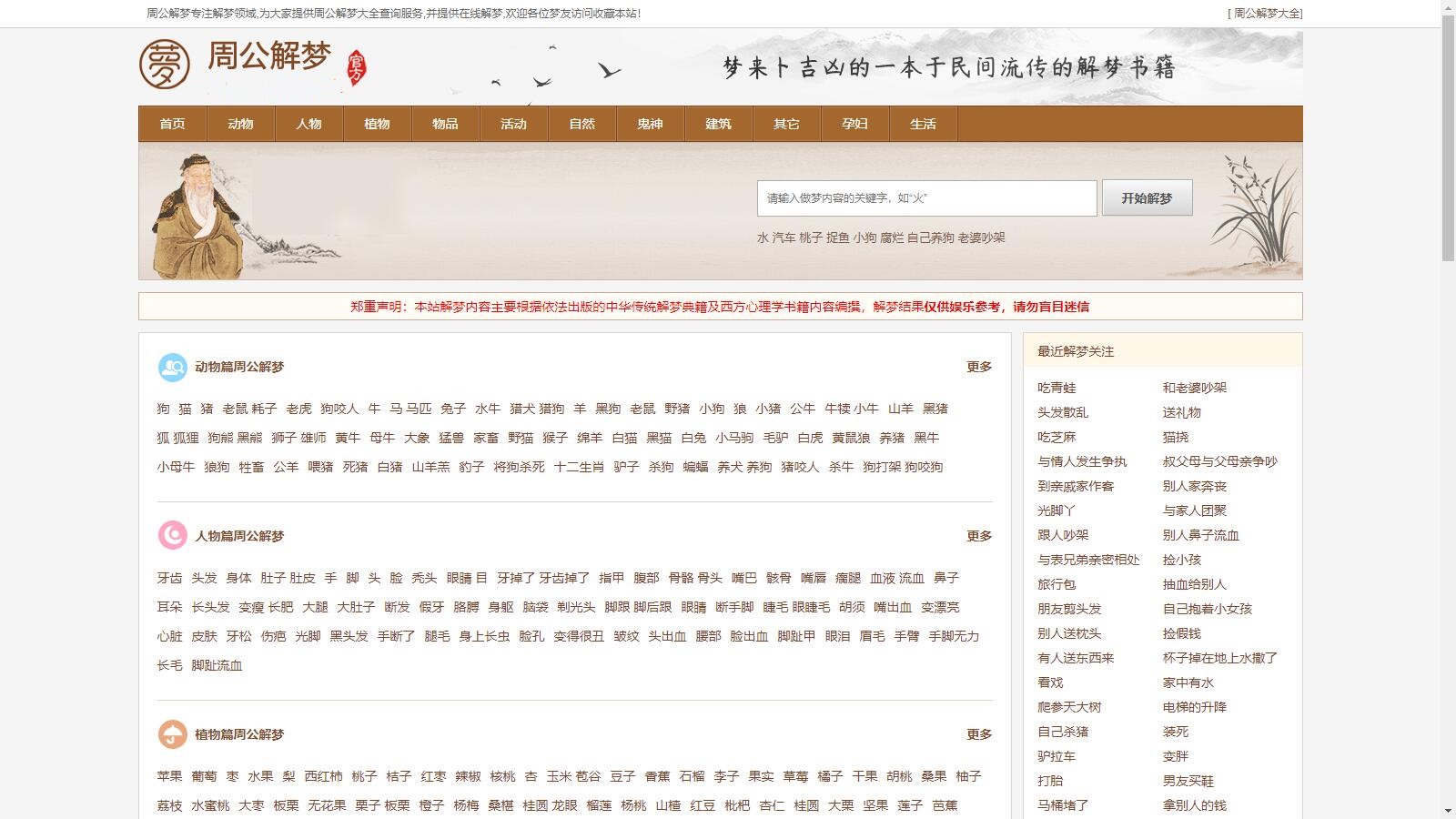The width and height of the screenshot is (1456, 819).
Task: Click the dream keyword search input field
Action: point(927,197)
